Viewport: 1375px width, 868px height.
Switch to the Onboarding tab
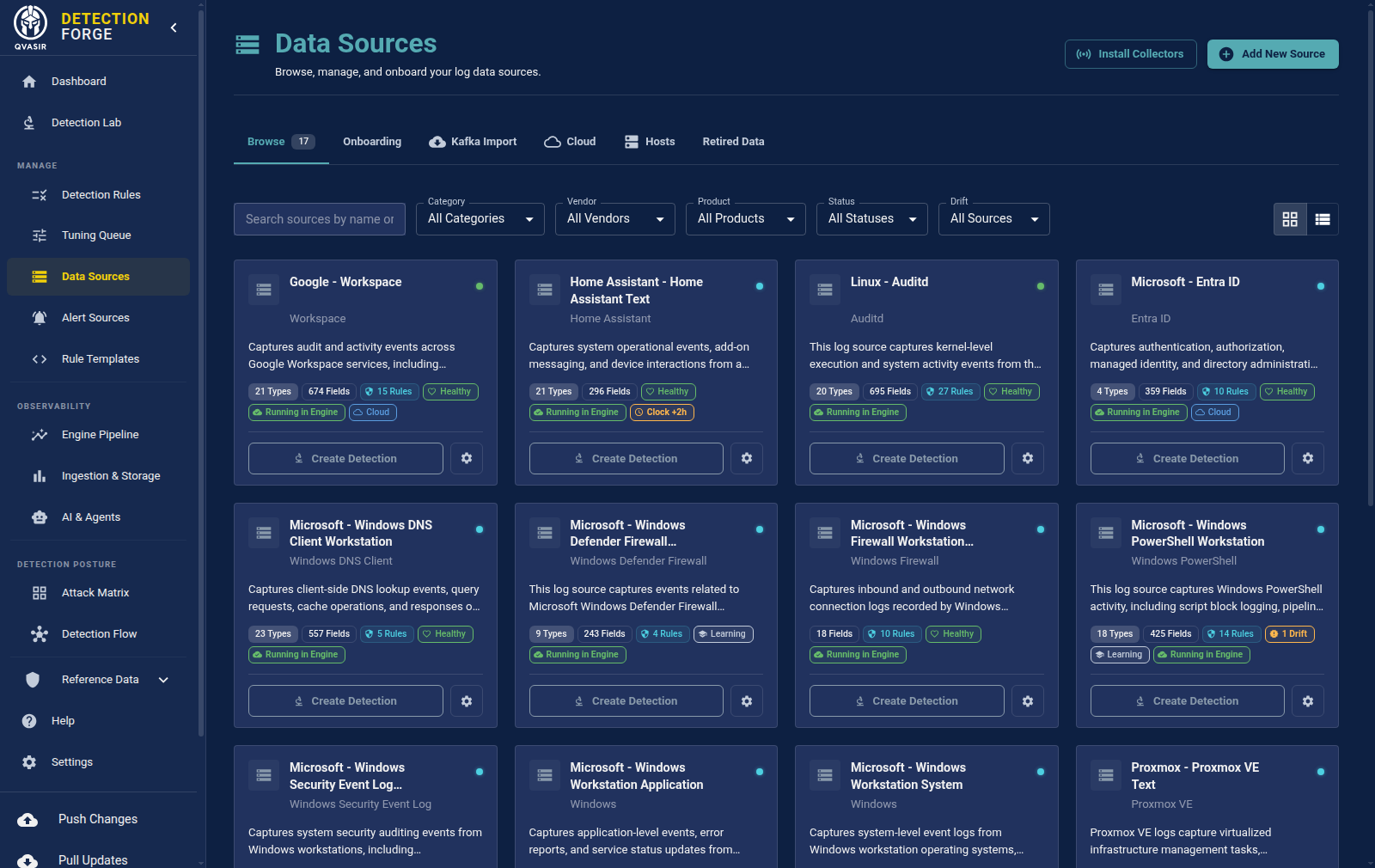[372, 142]
